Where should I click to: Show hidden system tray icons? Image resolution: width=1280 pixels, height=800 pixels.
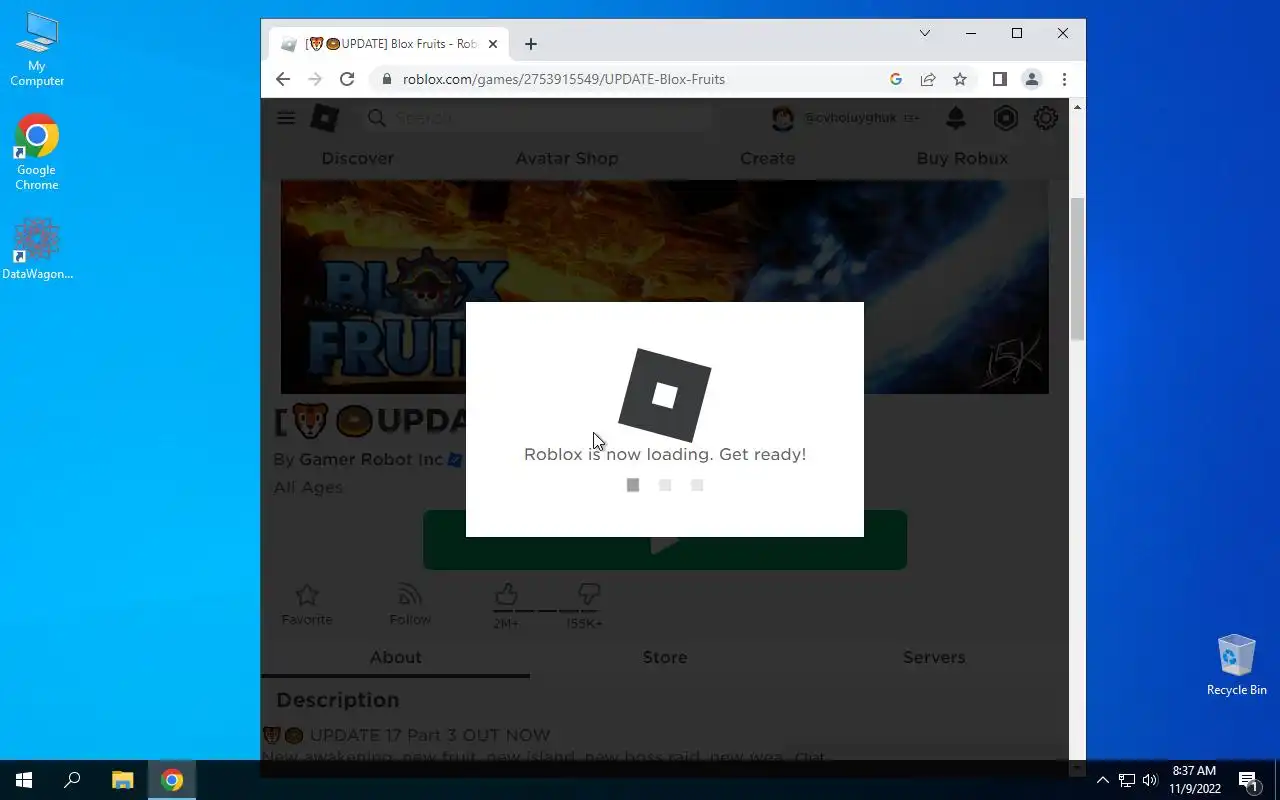click(x=1103, y=780)
